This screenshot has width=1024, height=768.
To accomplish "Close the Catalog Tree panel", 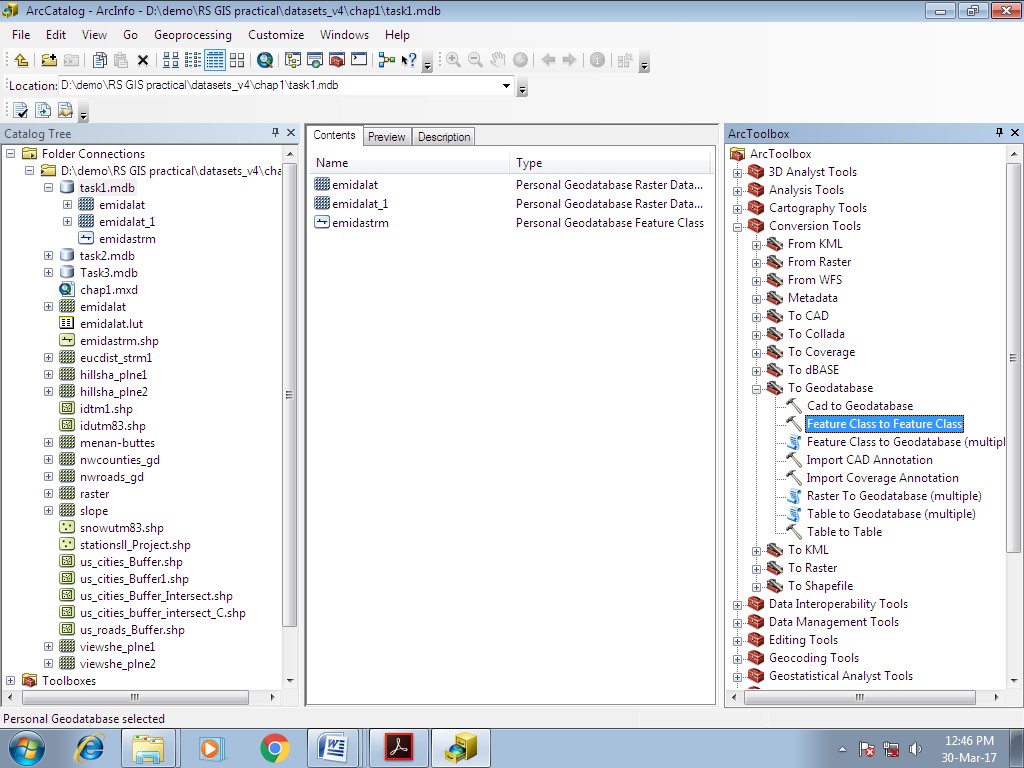I will (291, 133).
